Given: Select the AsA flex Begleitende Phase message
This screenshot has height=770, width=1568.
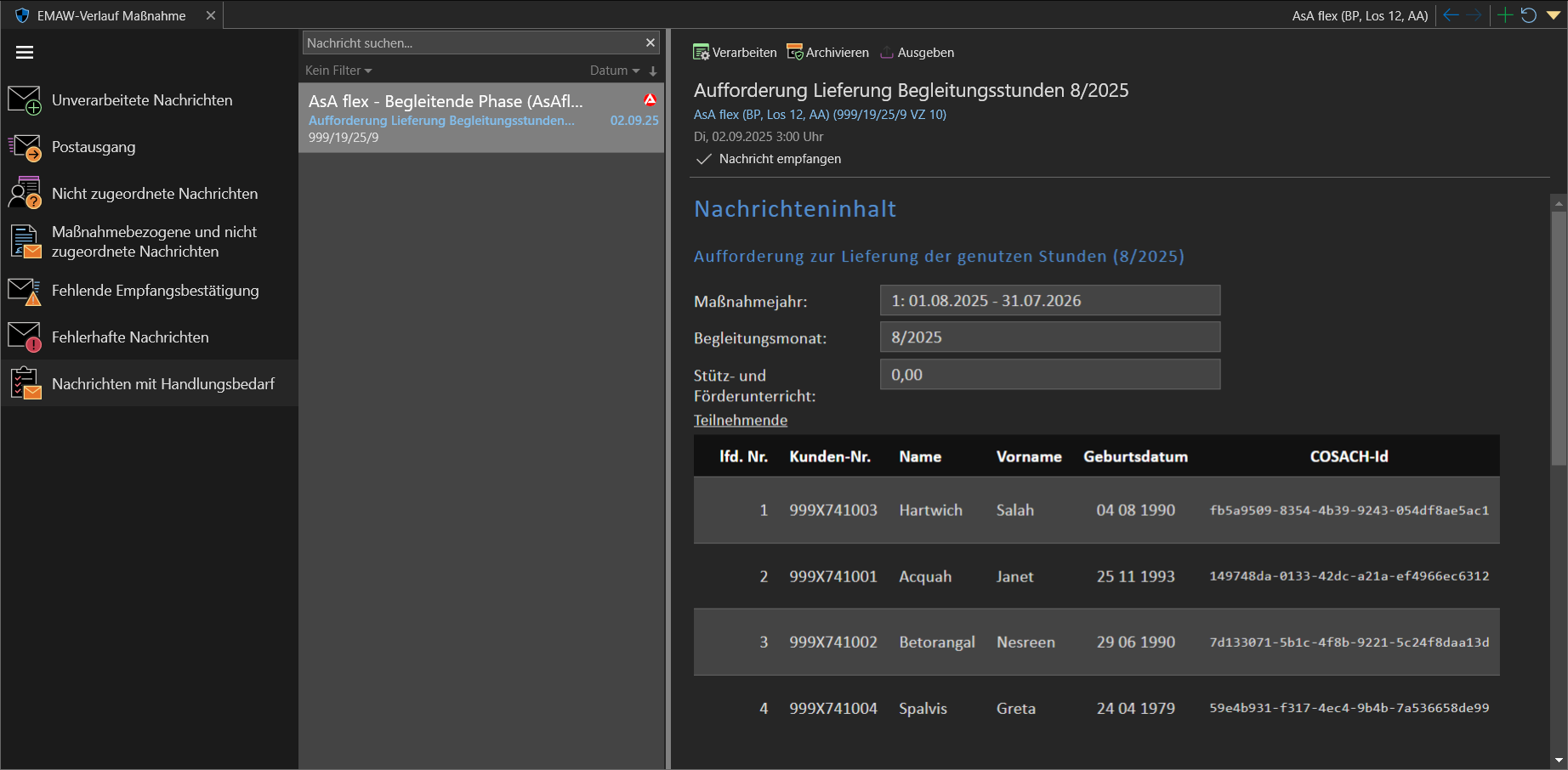Looking at the screenshot, I should (481, 118).
